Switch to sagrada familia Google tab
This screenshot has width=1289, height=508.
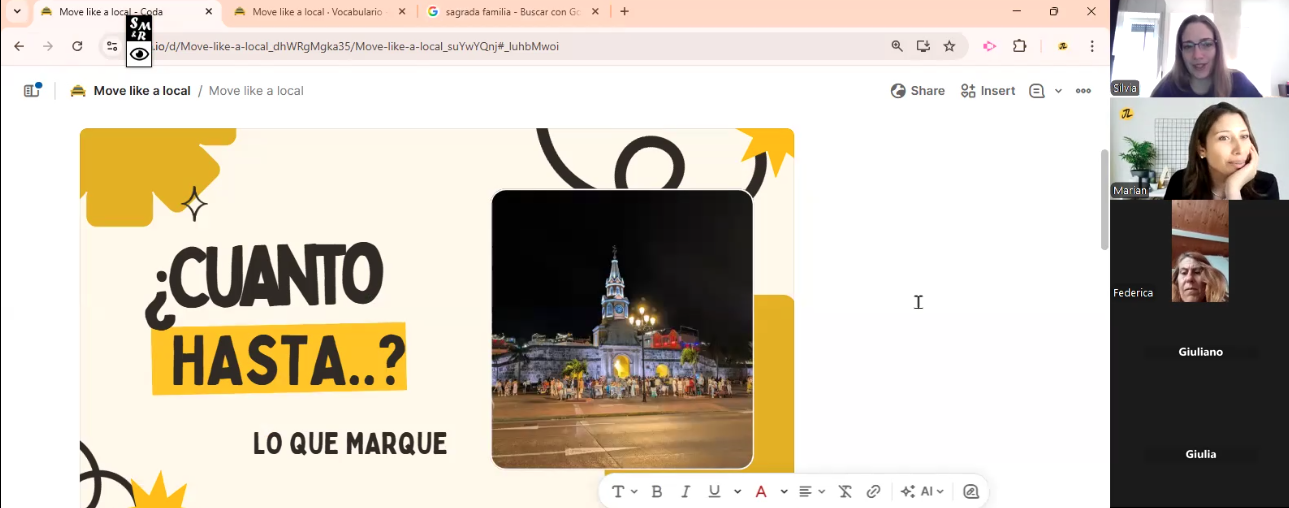click(x=512, y=12)
